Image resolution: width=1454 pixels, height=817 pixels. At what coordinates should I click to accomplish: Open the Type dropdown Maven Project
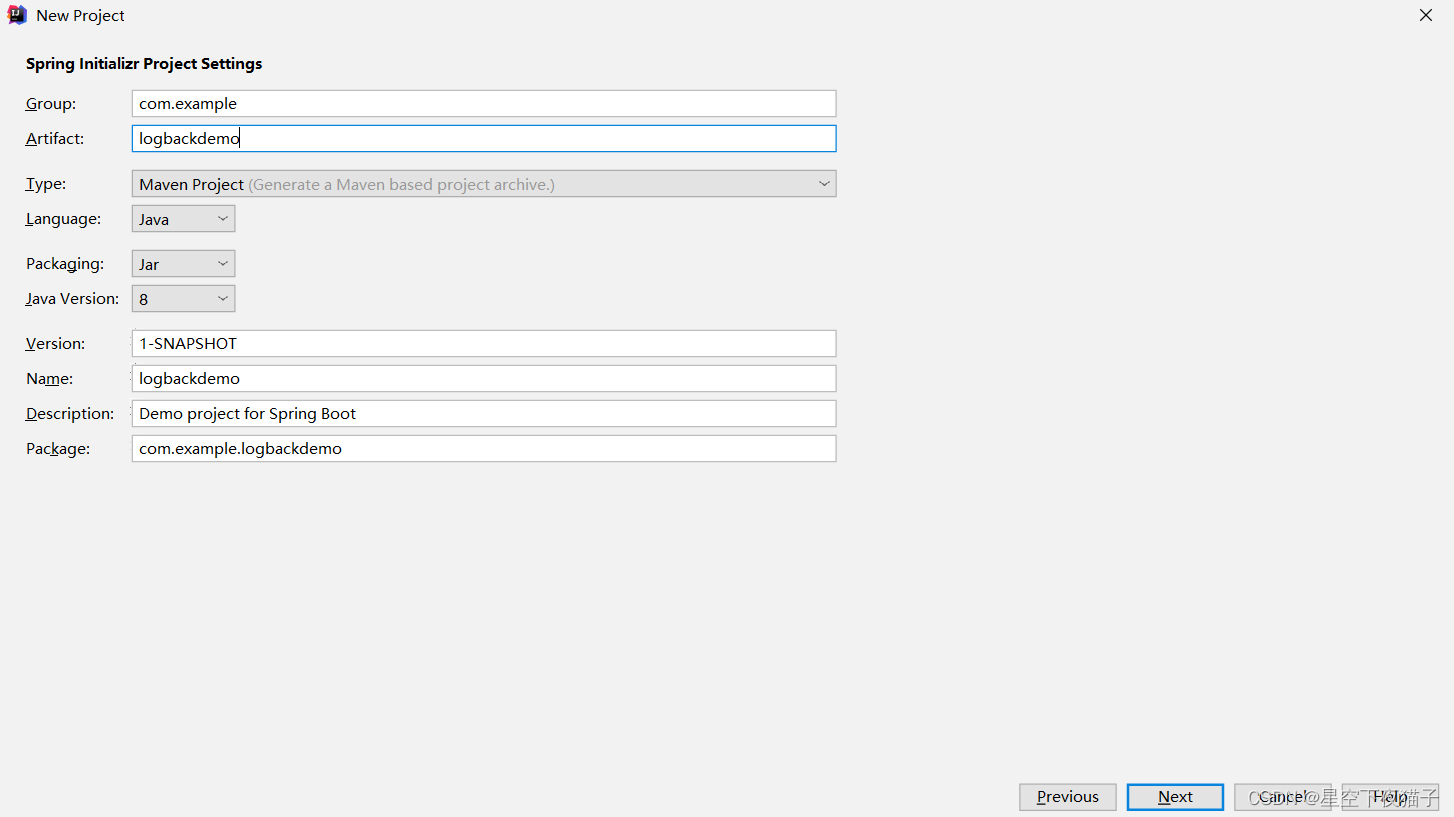[x=484, y=184]
